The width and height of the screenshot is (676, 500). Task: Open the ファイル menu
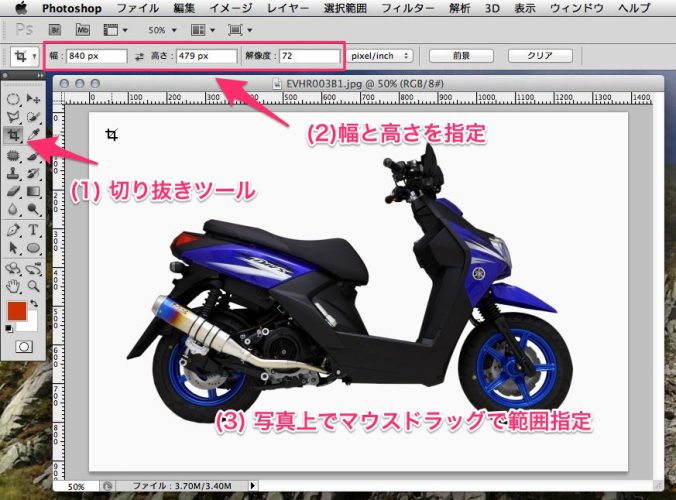[x=138, y=8]
